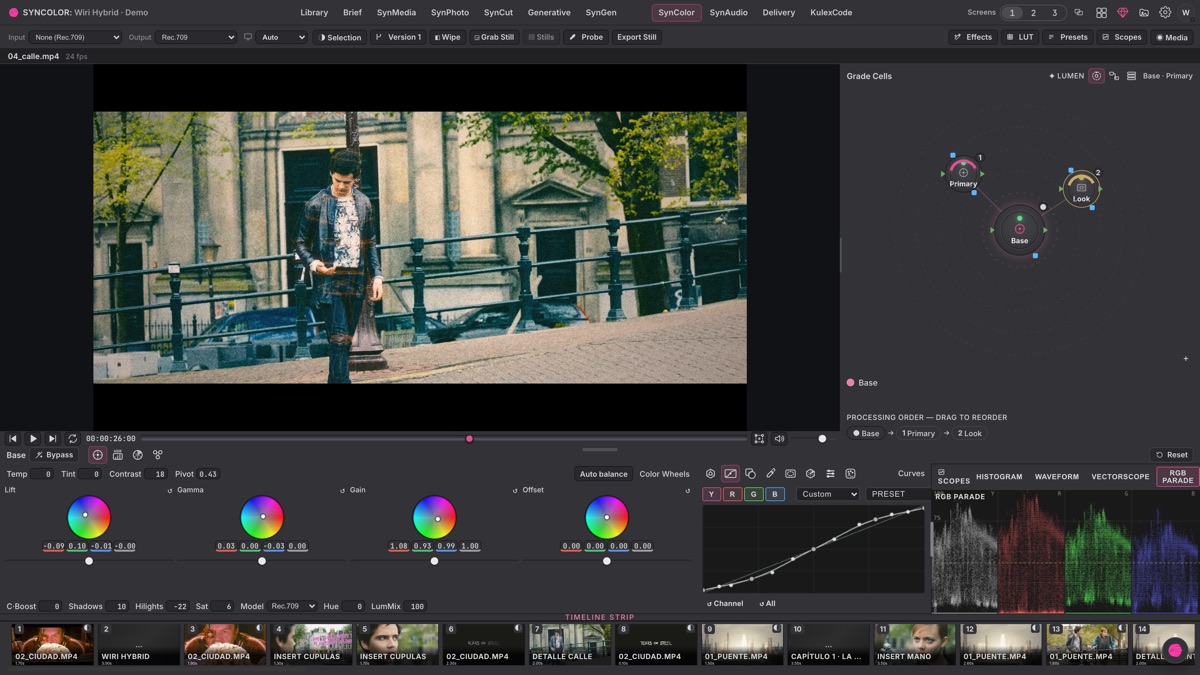1200x675 pixels.
Task: Pick the eyedropper tool icon
Action: pos(770,474)
